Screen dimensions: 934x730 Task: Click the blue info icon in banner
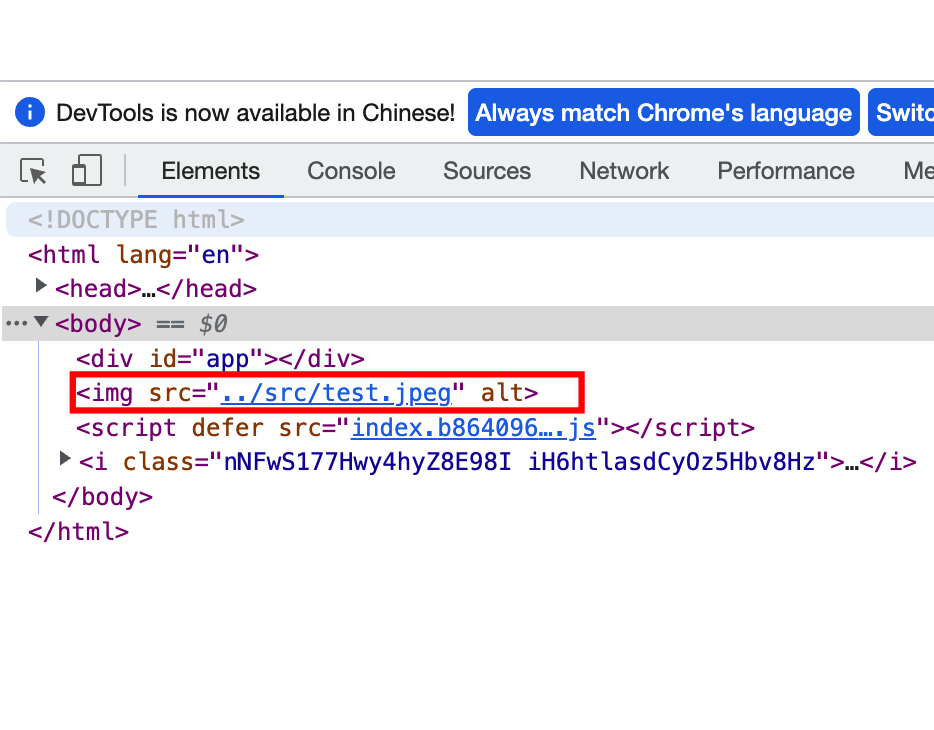[30, 112]
